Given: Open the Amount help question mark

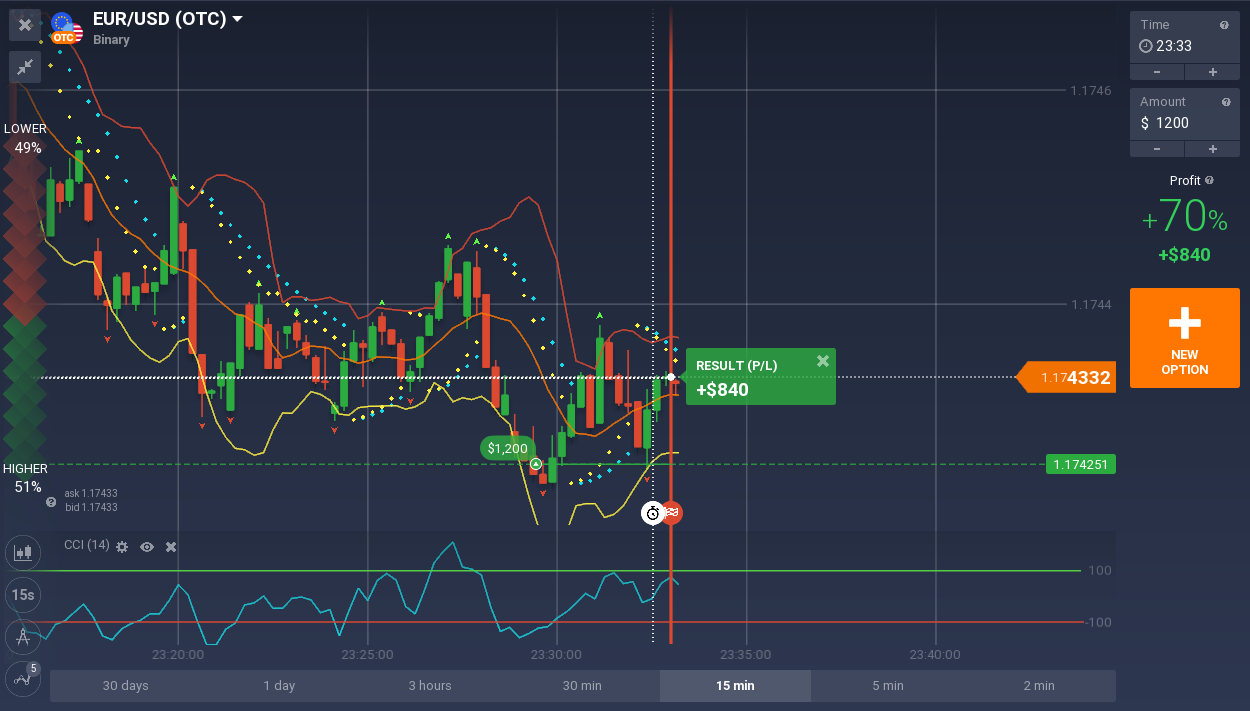Looking at the screenshot, I should (1224, 102).
